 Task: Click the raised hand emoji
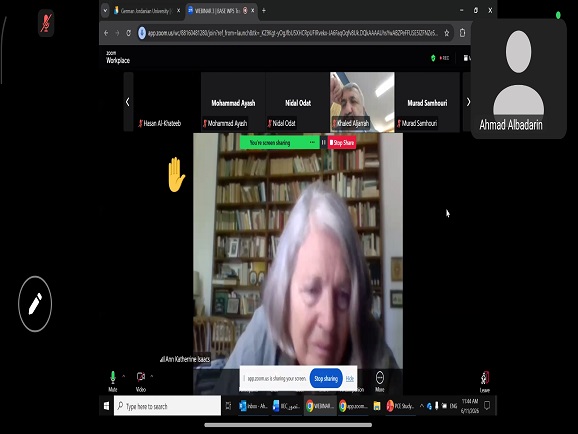click(176, 175)
